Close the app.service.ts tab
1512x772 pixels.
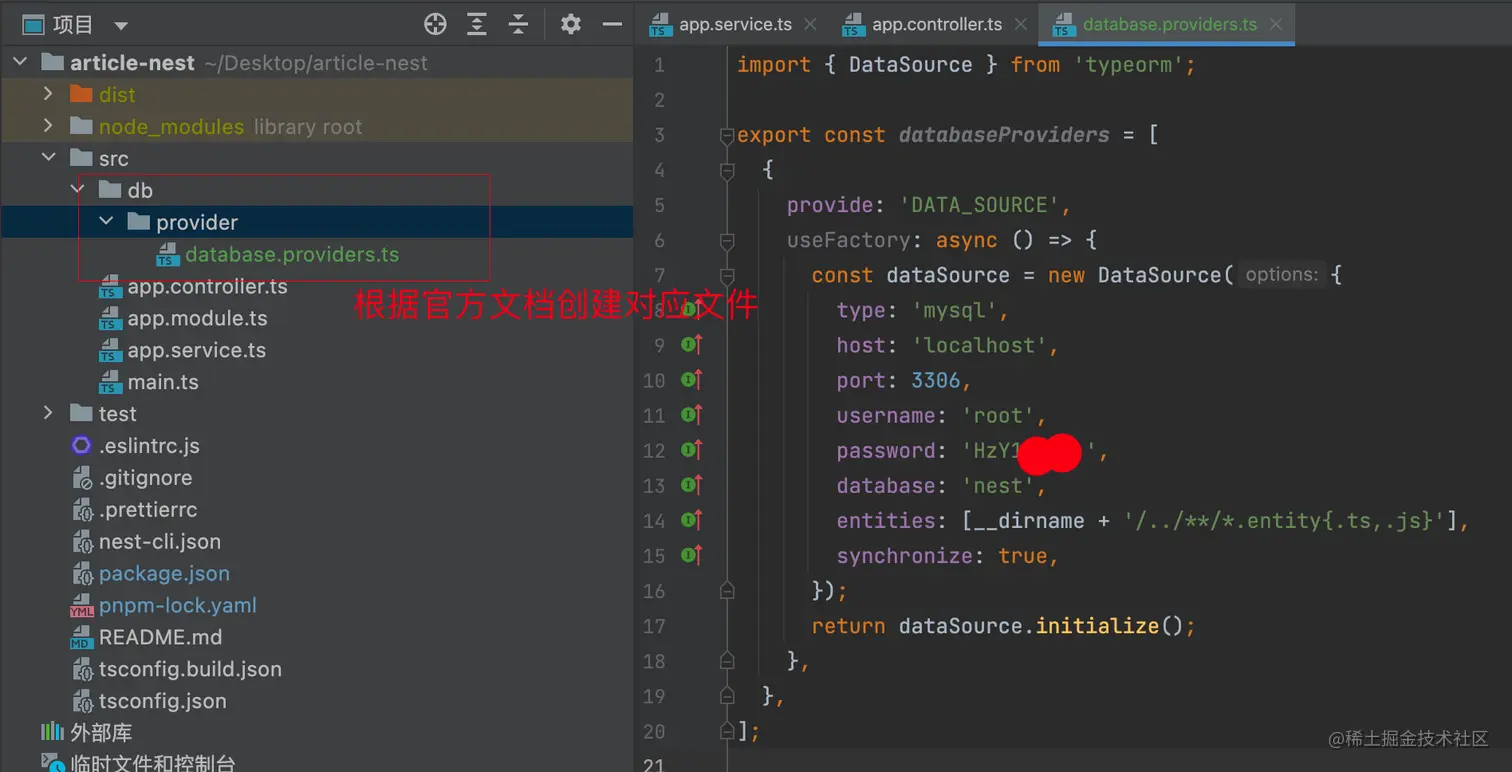point(810,25)
